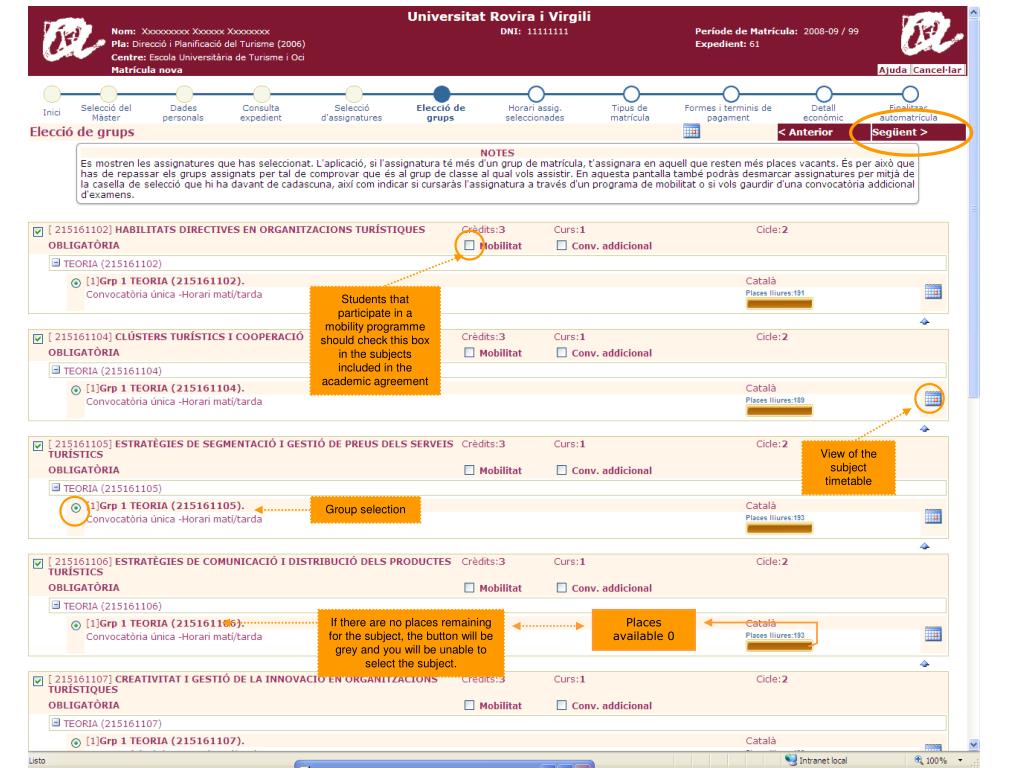Viewport: 1024px width, 768px height.
Task: Check Mobilitat for subject 215161106
Action: 469,587
